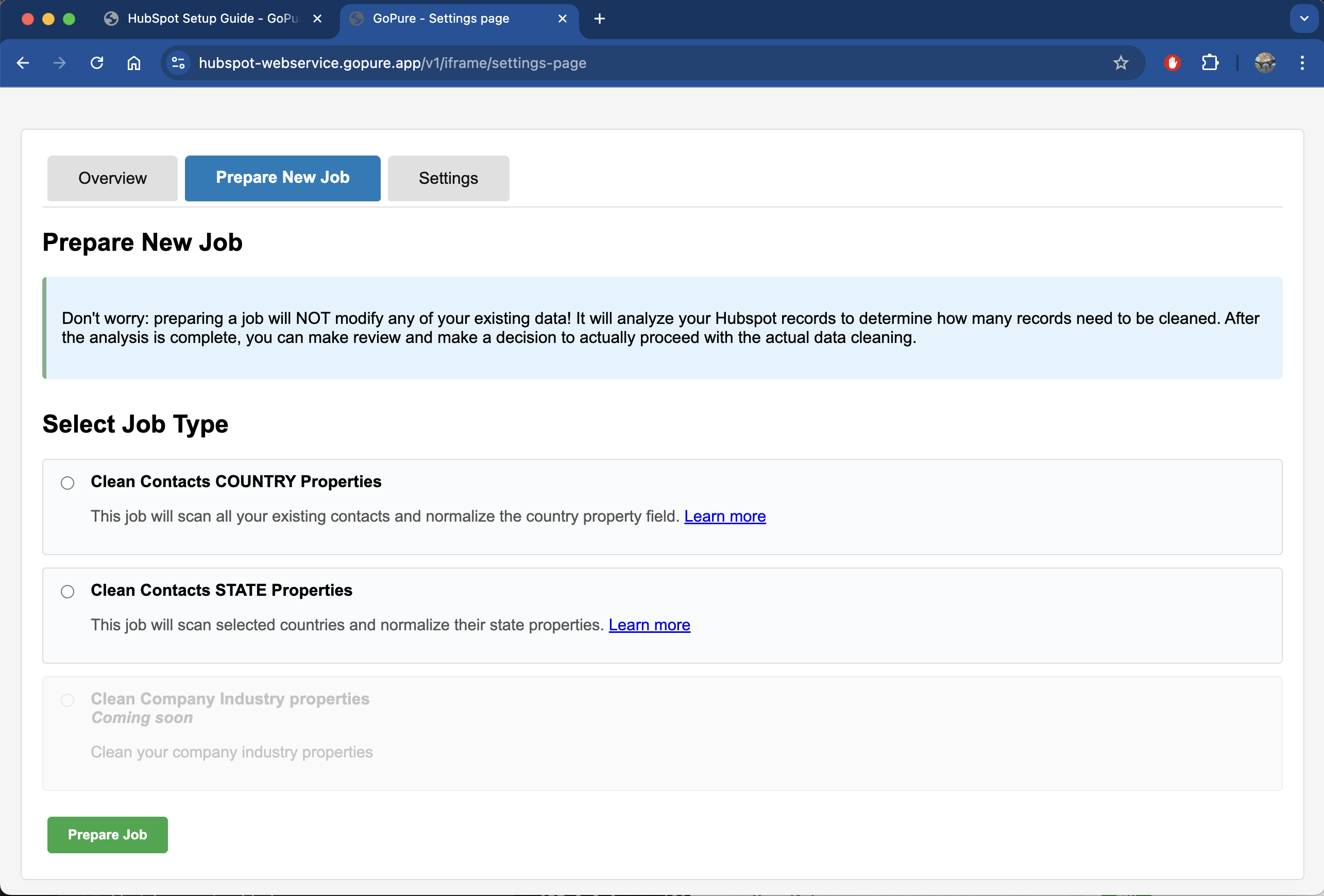Click the disabled Company Industry radio
This screenshot has width=1324, height=896.
(x=68, y=700)
